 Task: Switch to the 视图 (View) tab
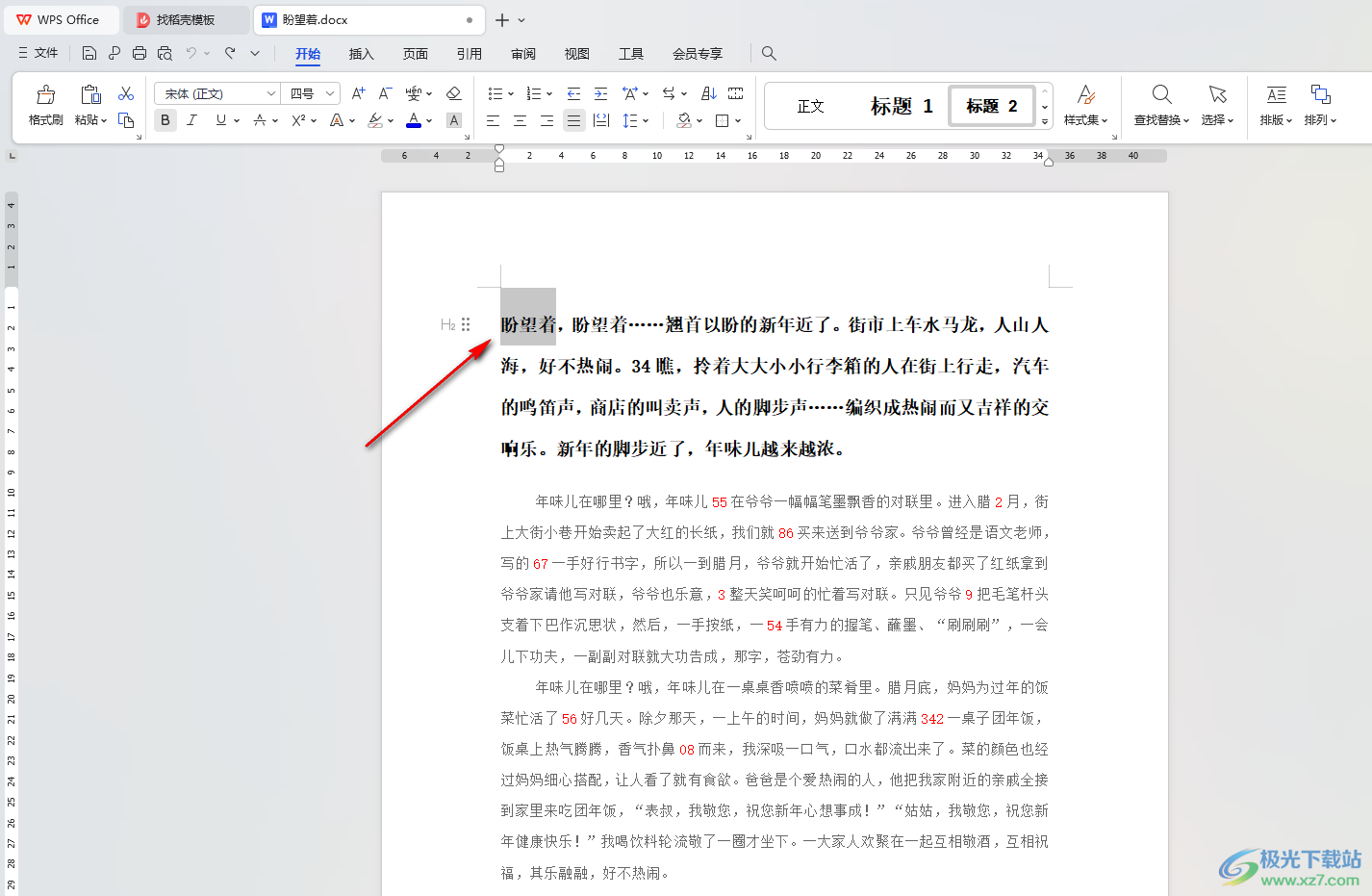(x=576, y=54)
